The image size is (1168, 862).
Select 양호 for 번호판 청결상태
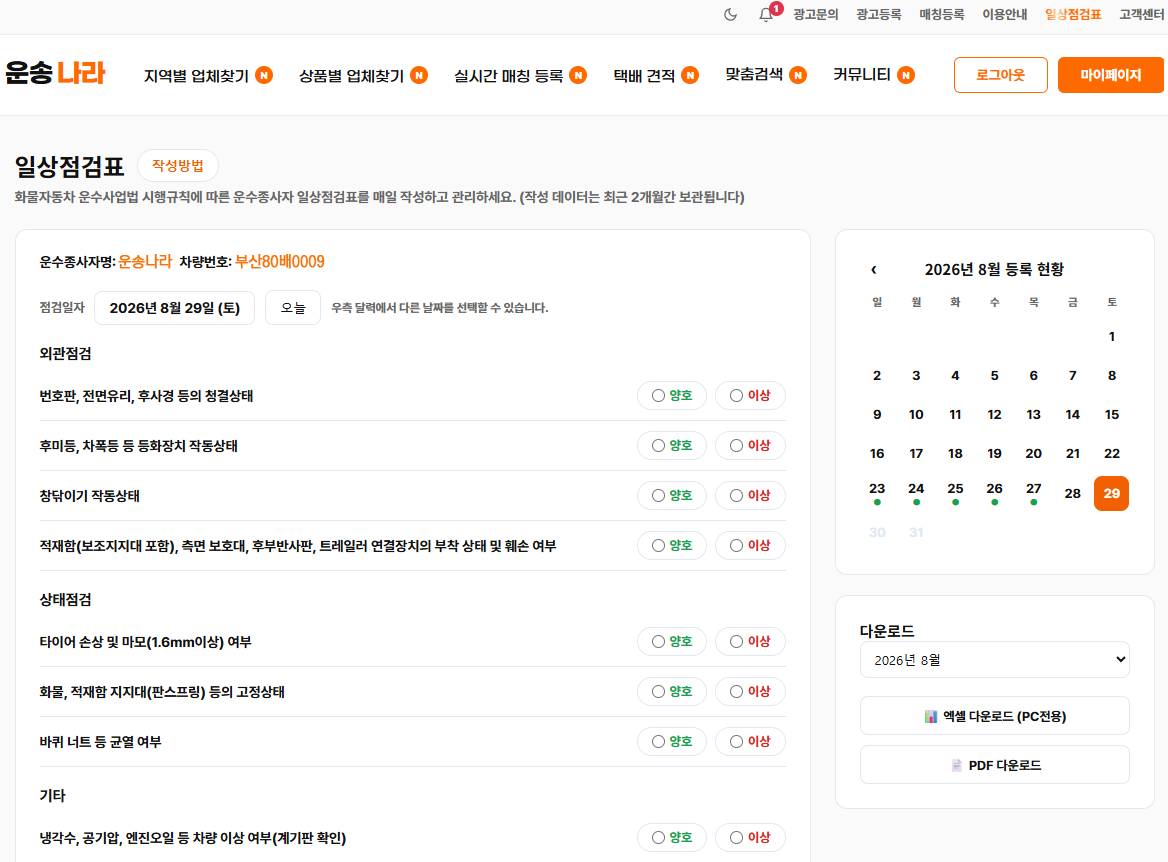pyautogui.click(x=672, y=396)
